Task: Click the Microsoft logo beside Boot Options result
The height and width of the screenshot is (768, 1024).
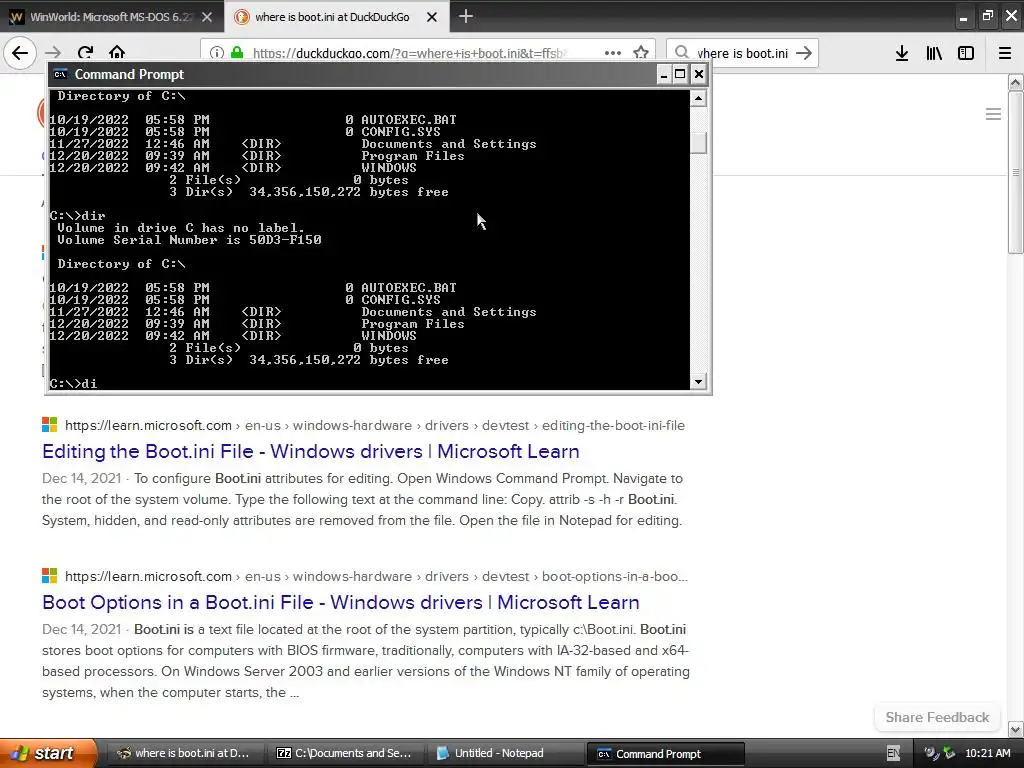Action: pyautogui.click(x=50, y=575)
